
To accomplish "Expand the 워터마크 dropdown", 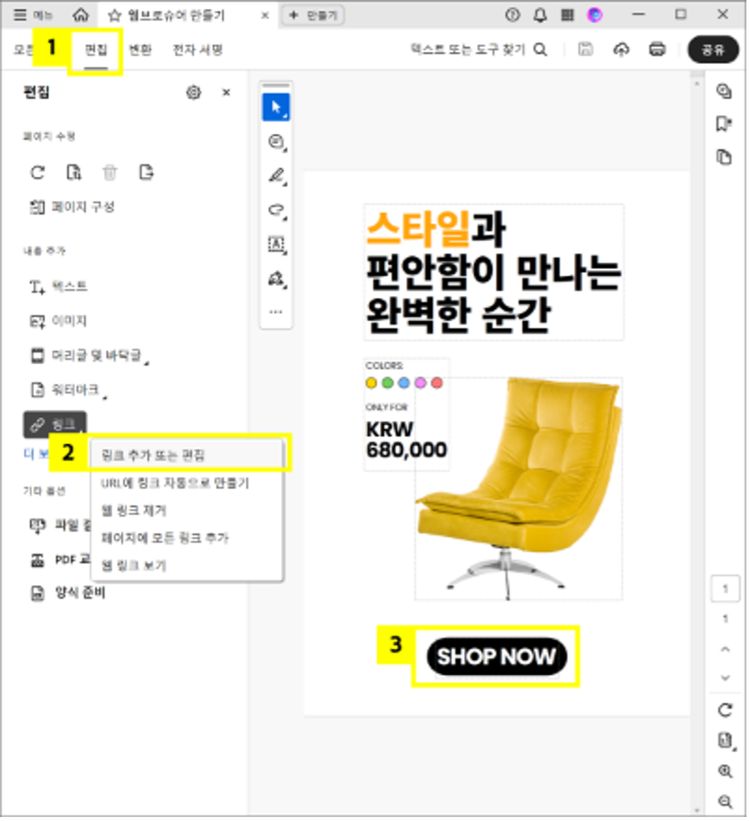I will tap(68, 390).
